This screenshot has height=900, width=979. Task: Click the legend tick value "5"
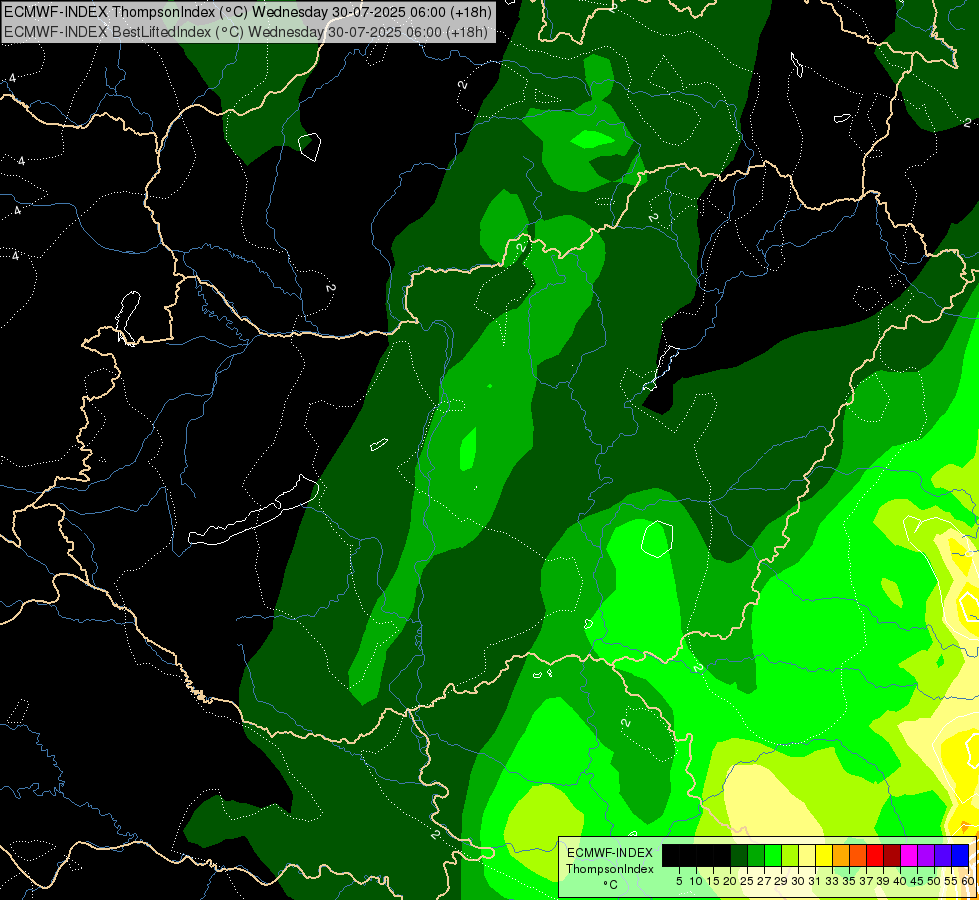point(679,881)
